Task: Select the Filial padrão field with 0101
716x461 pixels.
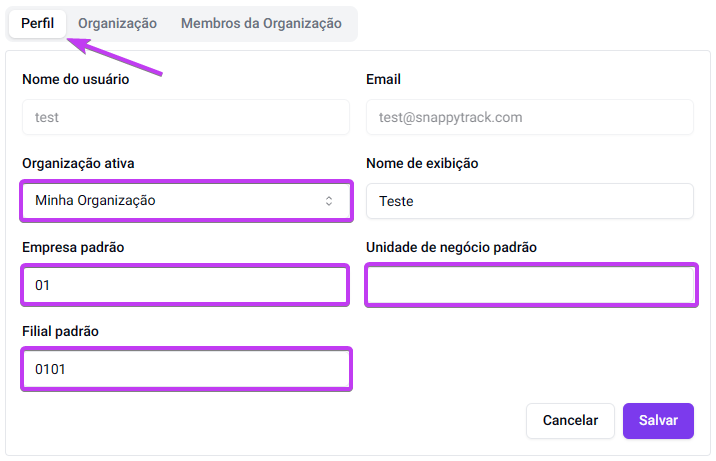Action: [x=185, y=369]
